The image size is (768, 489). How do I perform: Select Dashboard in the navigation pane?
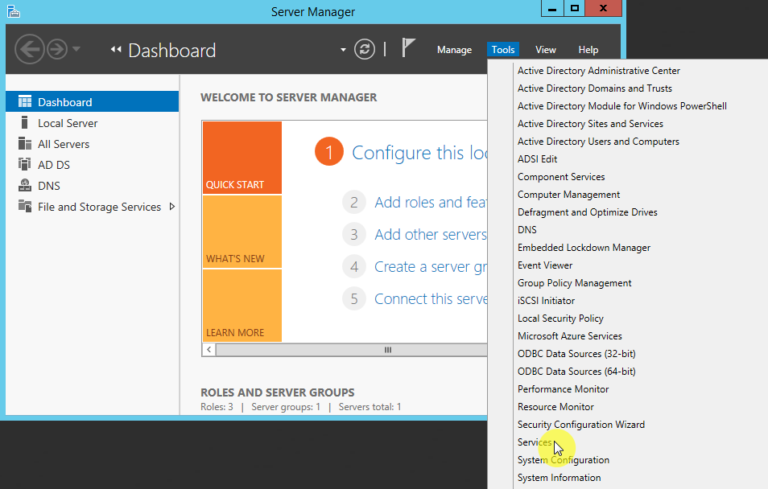(92, 101)
